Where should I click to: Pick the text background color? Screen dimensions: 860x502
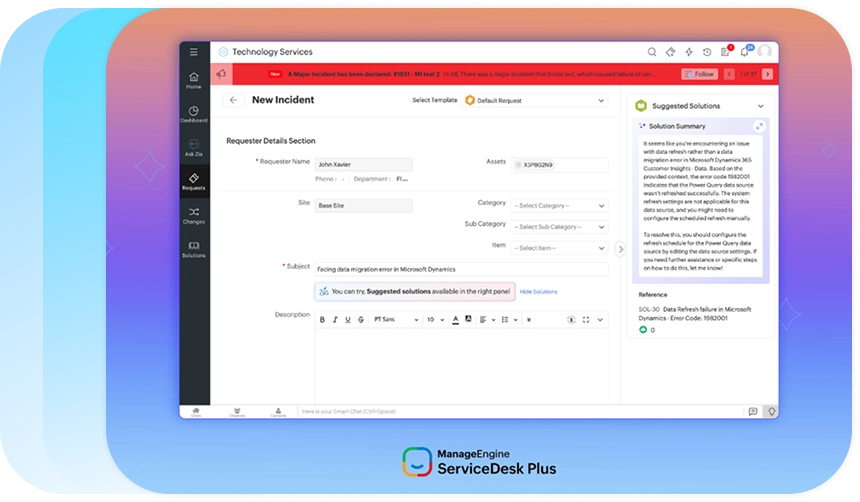(x=468, y=319)
